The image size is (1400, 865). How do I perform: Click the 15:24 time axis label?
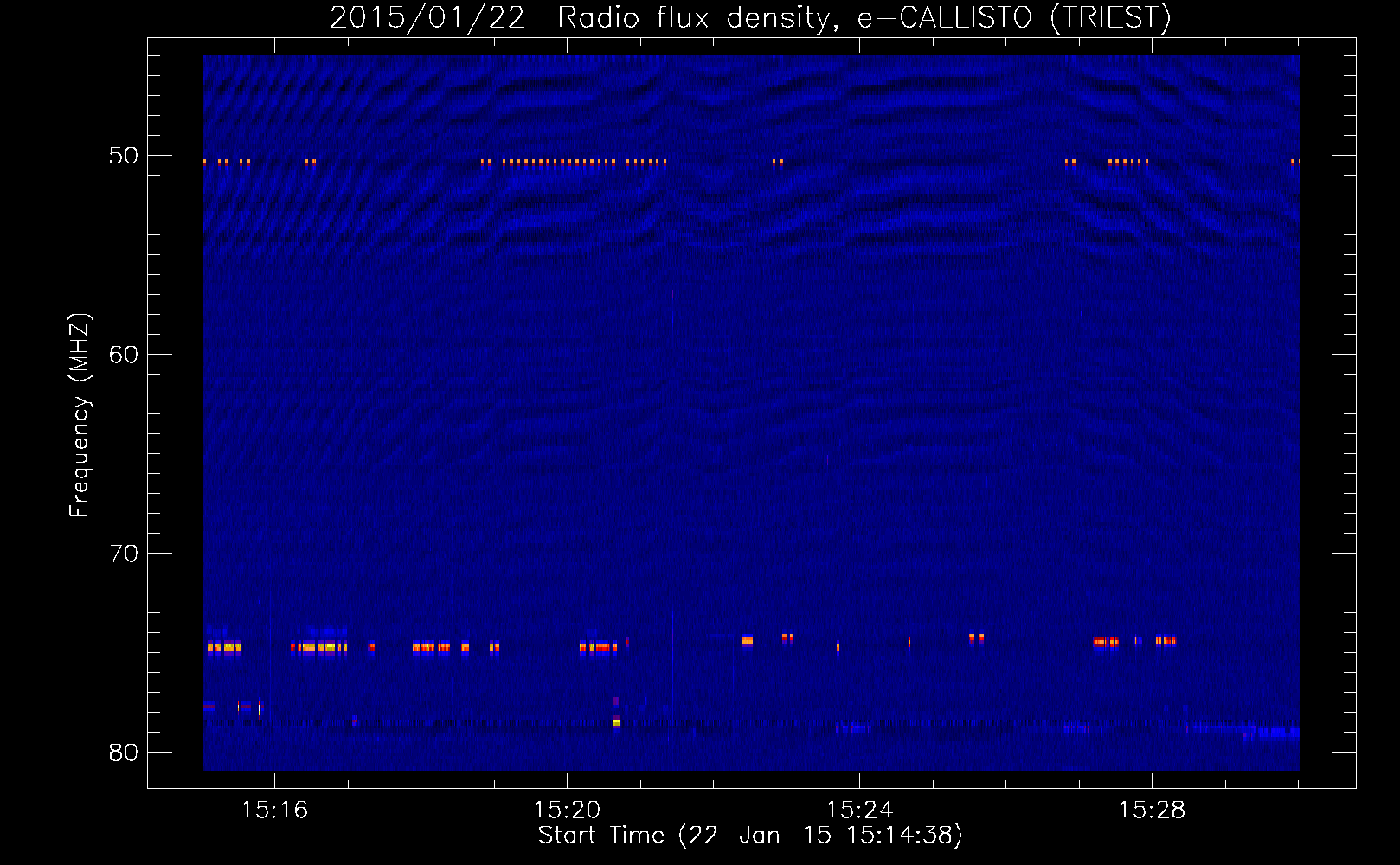[x=859, y=810]
